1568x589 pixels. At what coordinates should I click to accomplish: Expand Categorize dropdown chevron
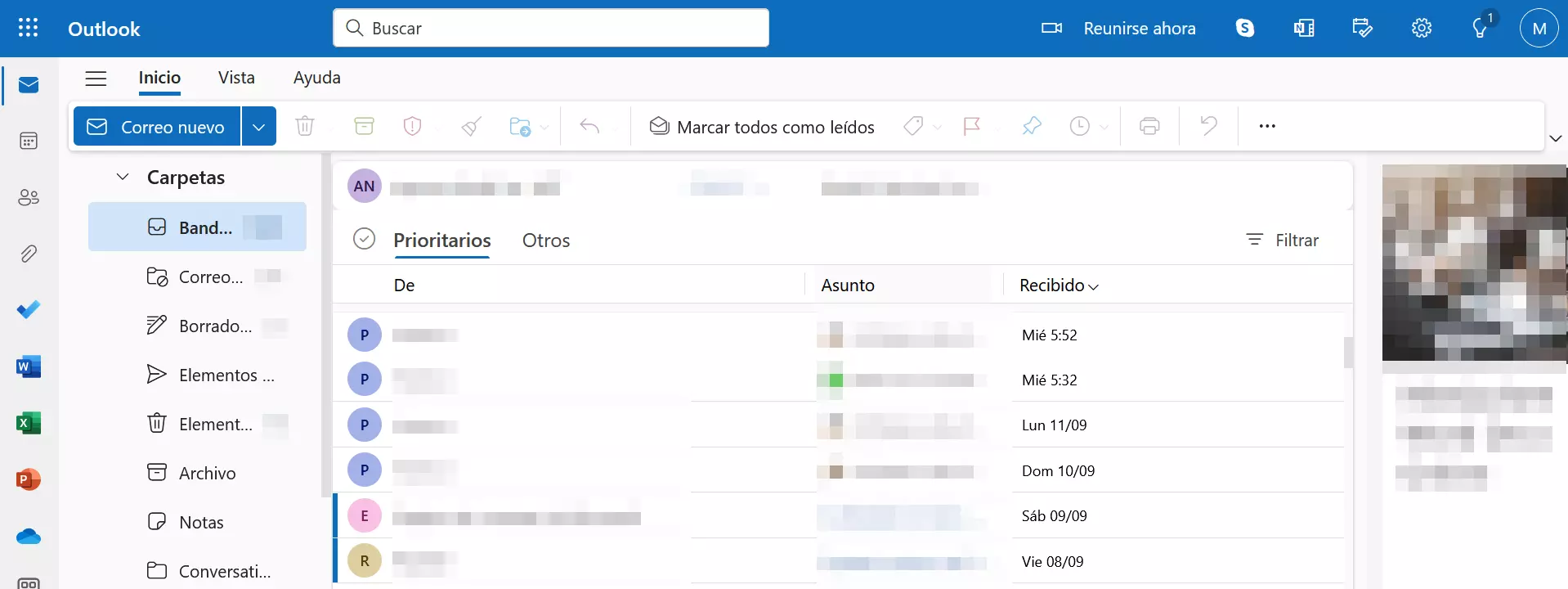(x=937, y=128)
